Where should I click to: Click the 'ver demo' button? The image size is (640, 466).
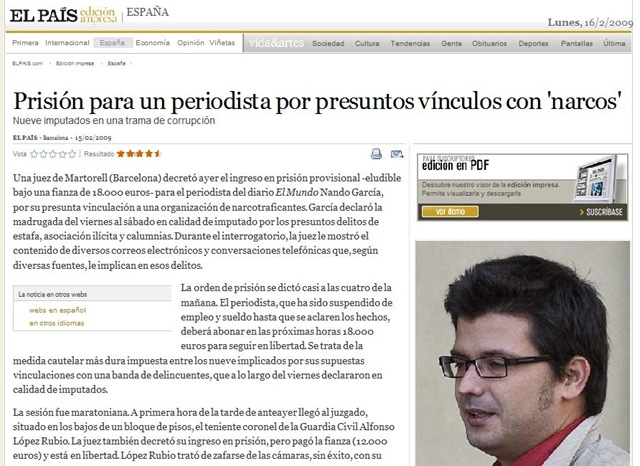click(x=450, y=211)
